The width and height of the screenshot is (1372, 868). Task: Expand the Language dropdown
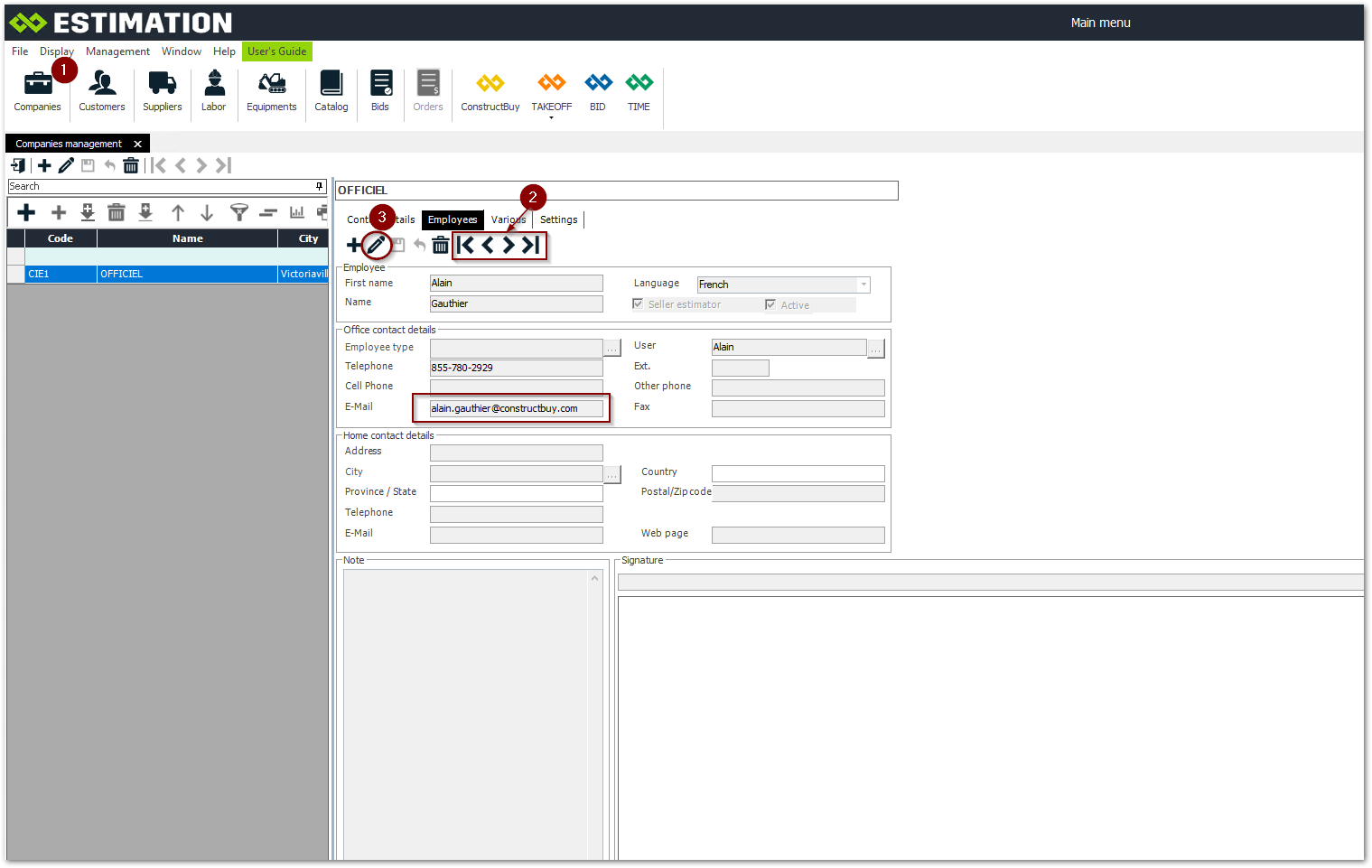(863, 285)
